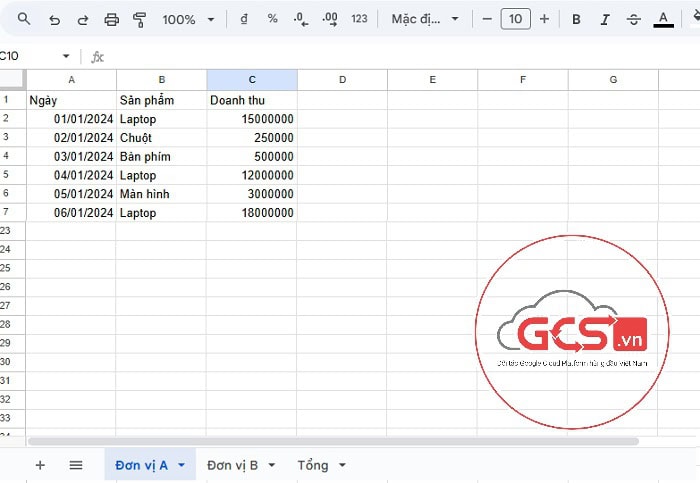Add a new sheet with plus button
Screen dimensions: 700x483
point(40,465)
